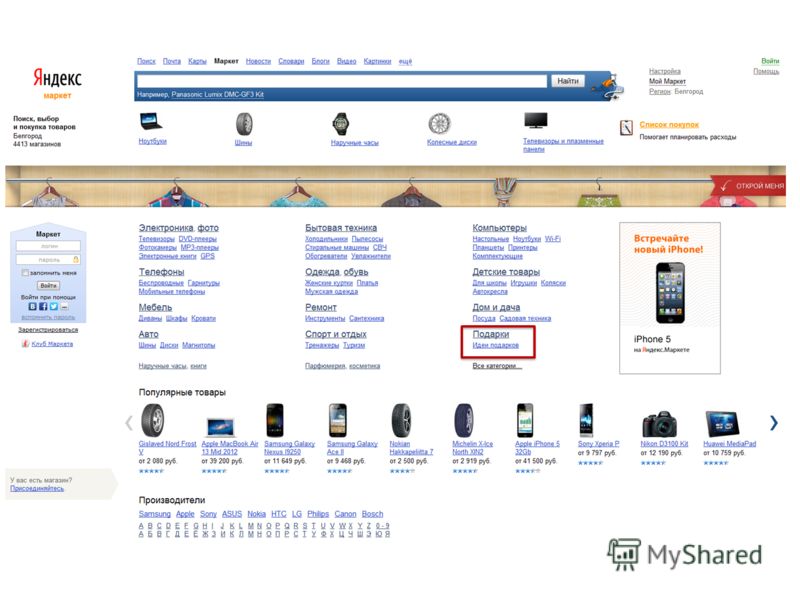The image size is (800, 600).
Task: Switch to the Новости tab
Action: click(x=258, y=61)
